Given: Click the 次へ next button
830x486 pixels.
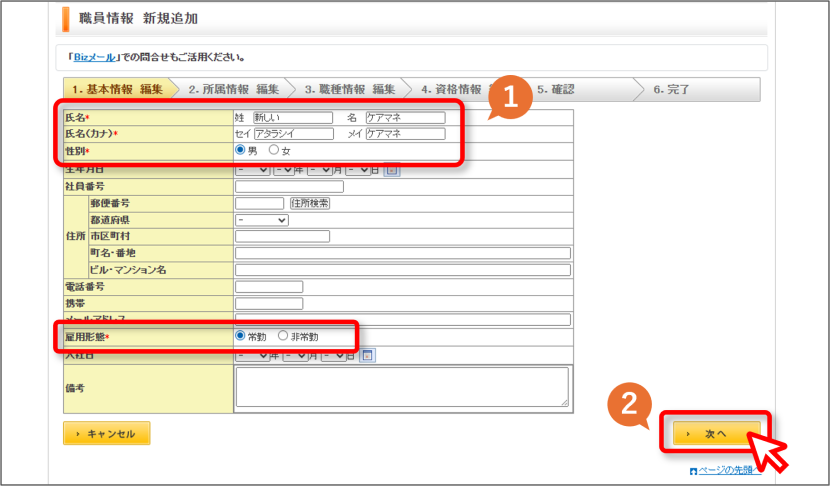Looking at the screenshot, I should pyautogui.click(x=716, y=434).
